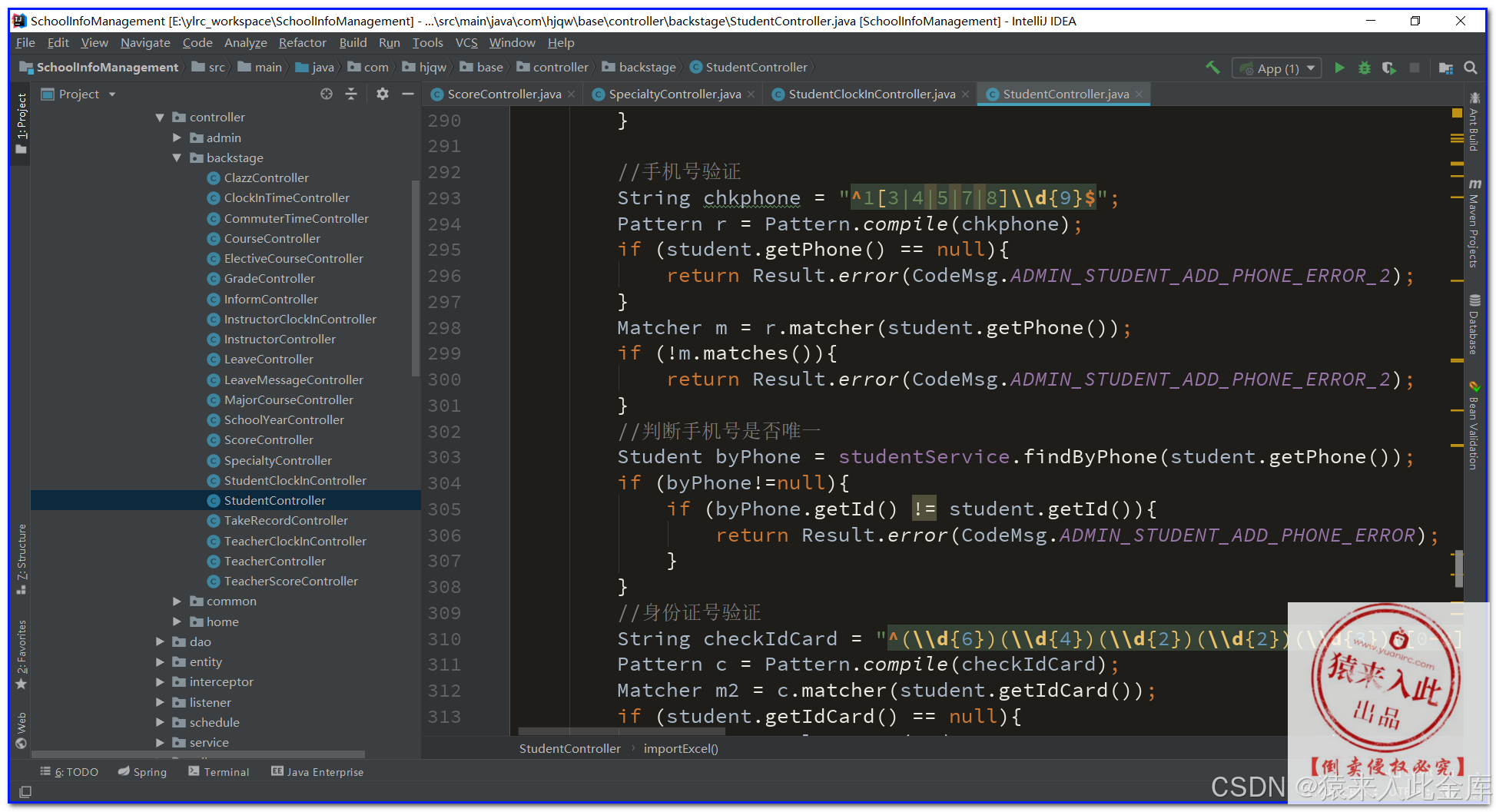Close the SpecialtyController.java tab
Viewport: 1496px width, 812px height.
pos(751,94)
